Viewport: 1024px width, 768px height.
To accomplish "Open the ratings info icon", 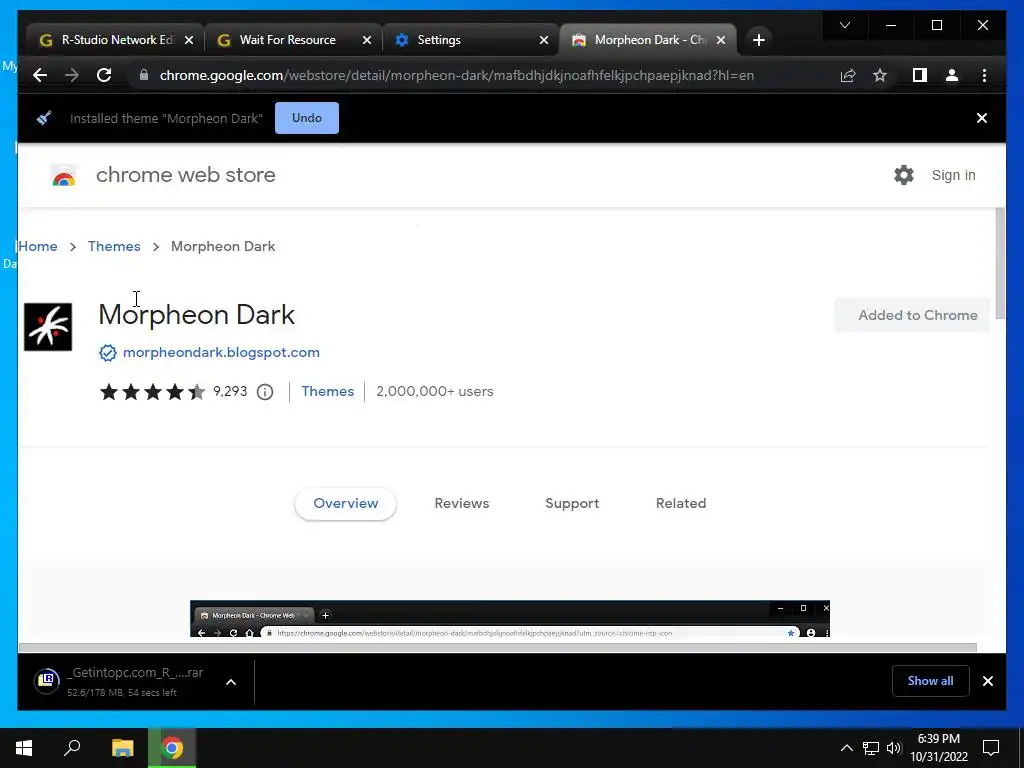I will 264,392.
